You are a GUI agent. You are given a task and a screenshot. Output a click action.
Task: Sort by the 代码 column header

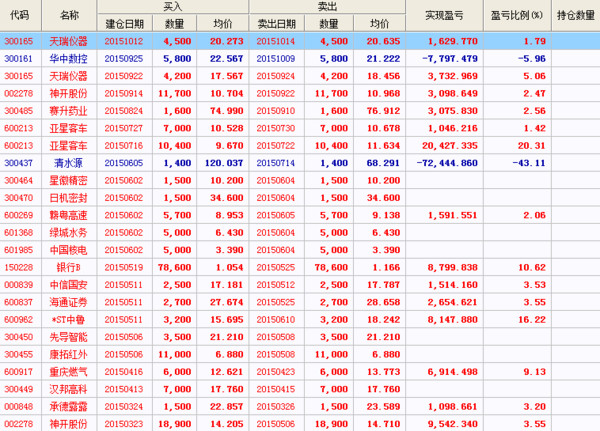[x=20, y=15]
